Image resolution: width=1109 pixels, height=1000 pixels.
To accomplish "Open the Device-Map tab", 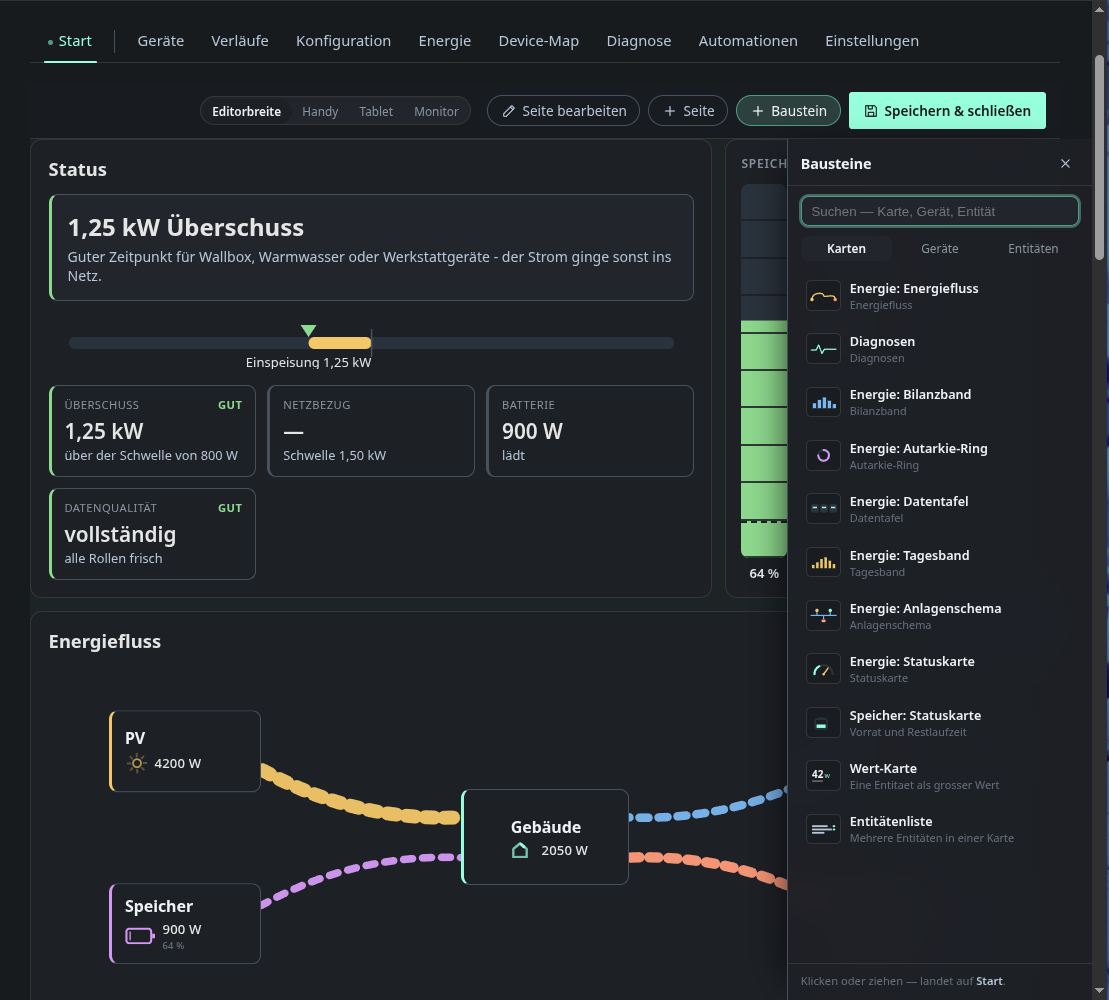I will pos(539,41).
